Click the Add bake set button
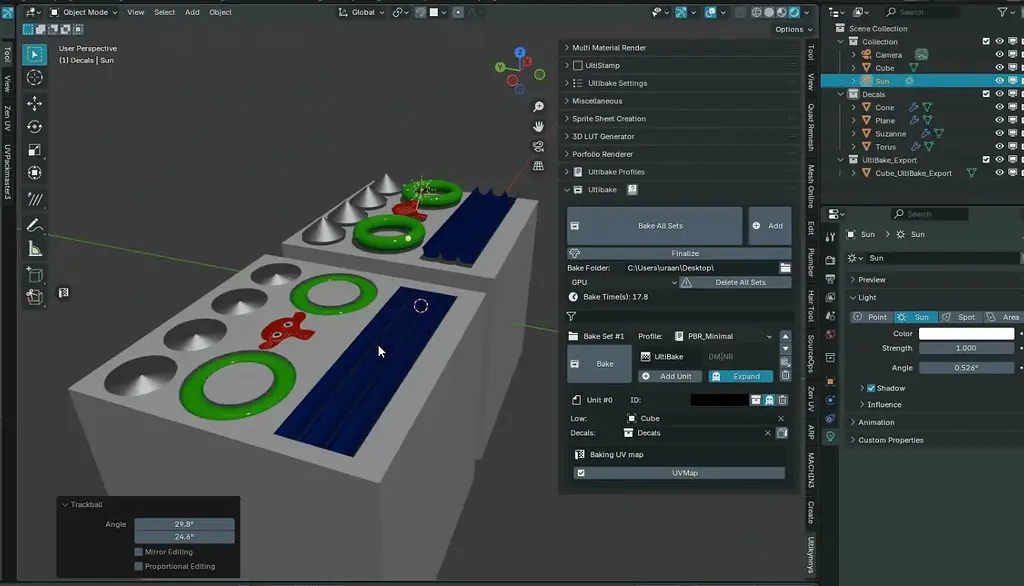Screen dimensions: 1024x586 pos(769,226)
